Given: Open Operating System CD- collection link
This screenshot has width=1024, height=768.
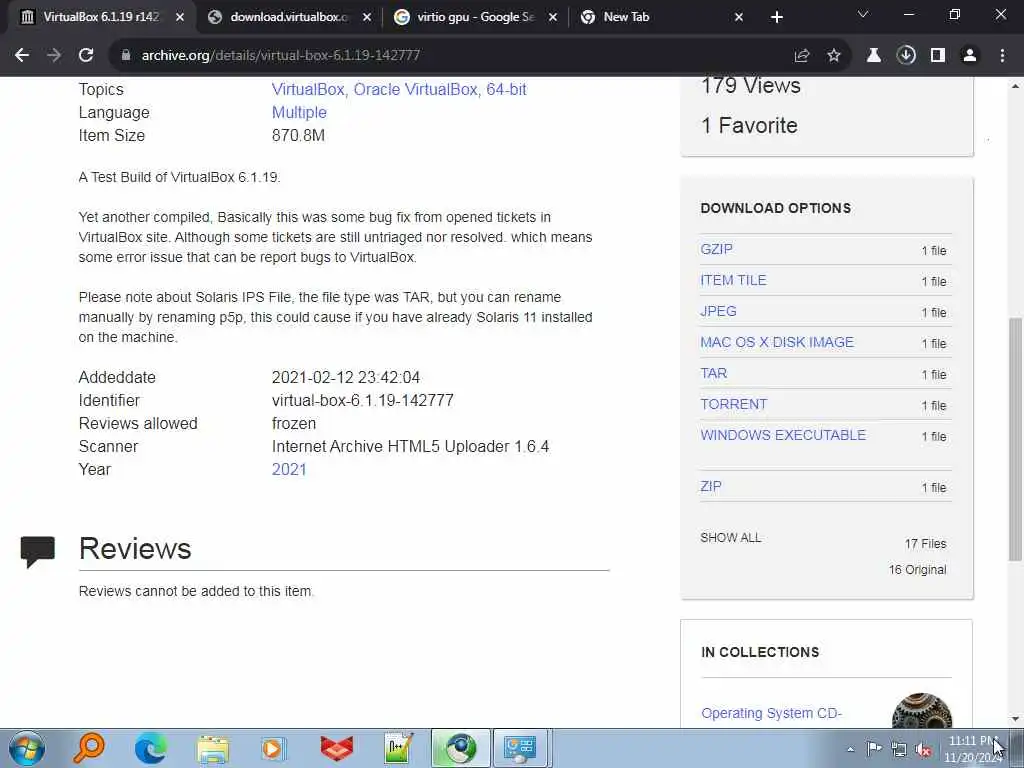Looking at the screenshot, I should coord(771,713).
